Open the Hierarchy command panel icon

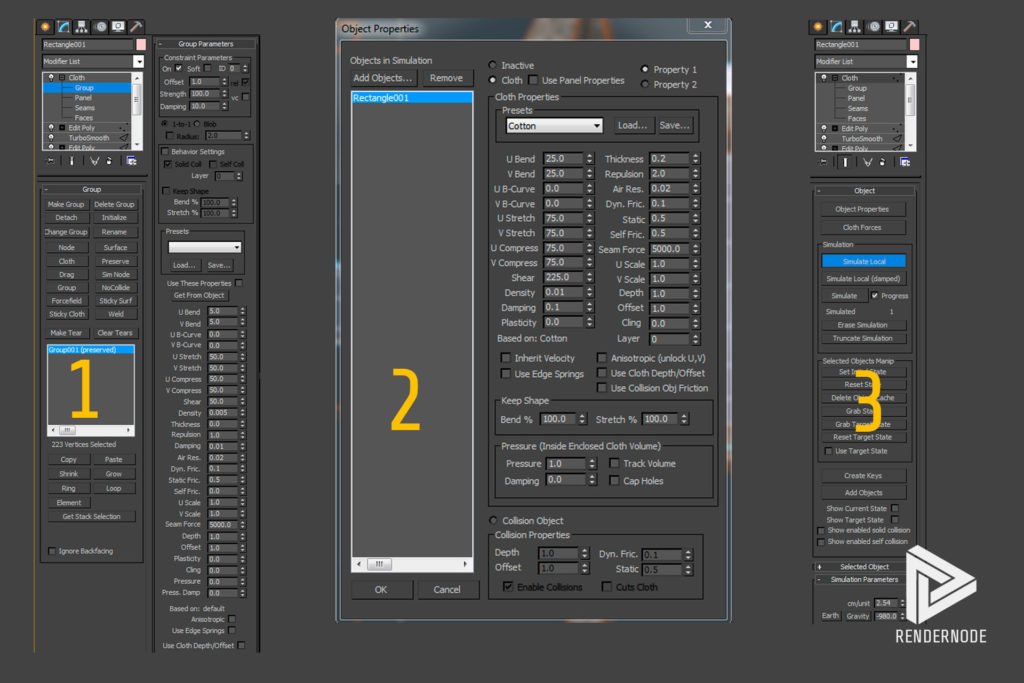pos(80,27)
